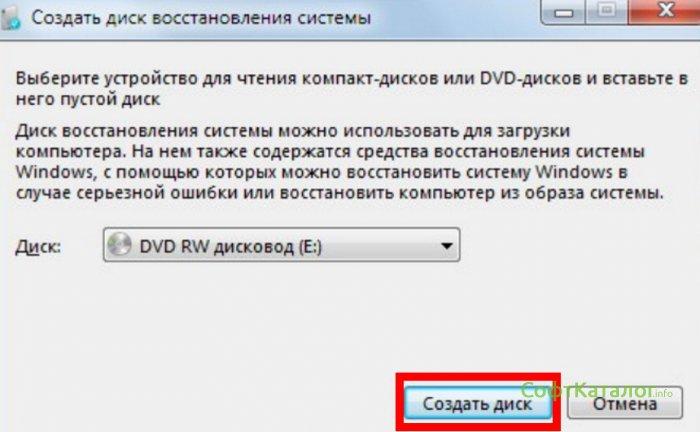Click the СофтКаталог watermark text
The width and height of the screenshot is (700, 432).
[x=587, y=390]
